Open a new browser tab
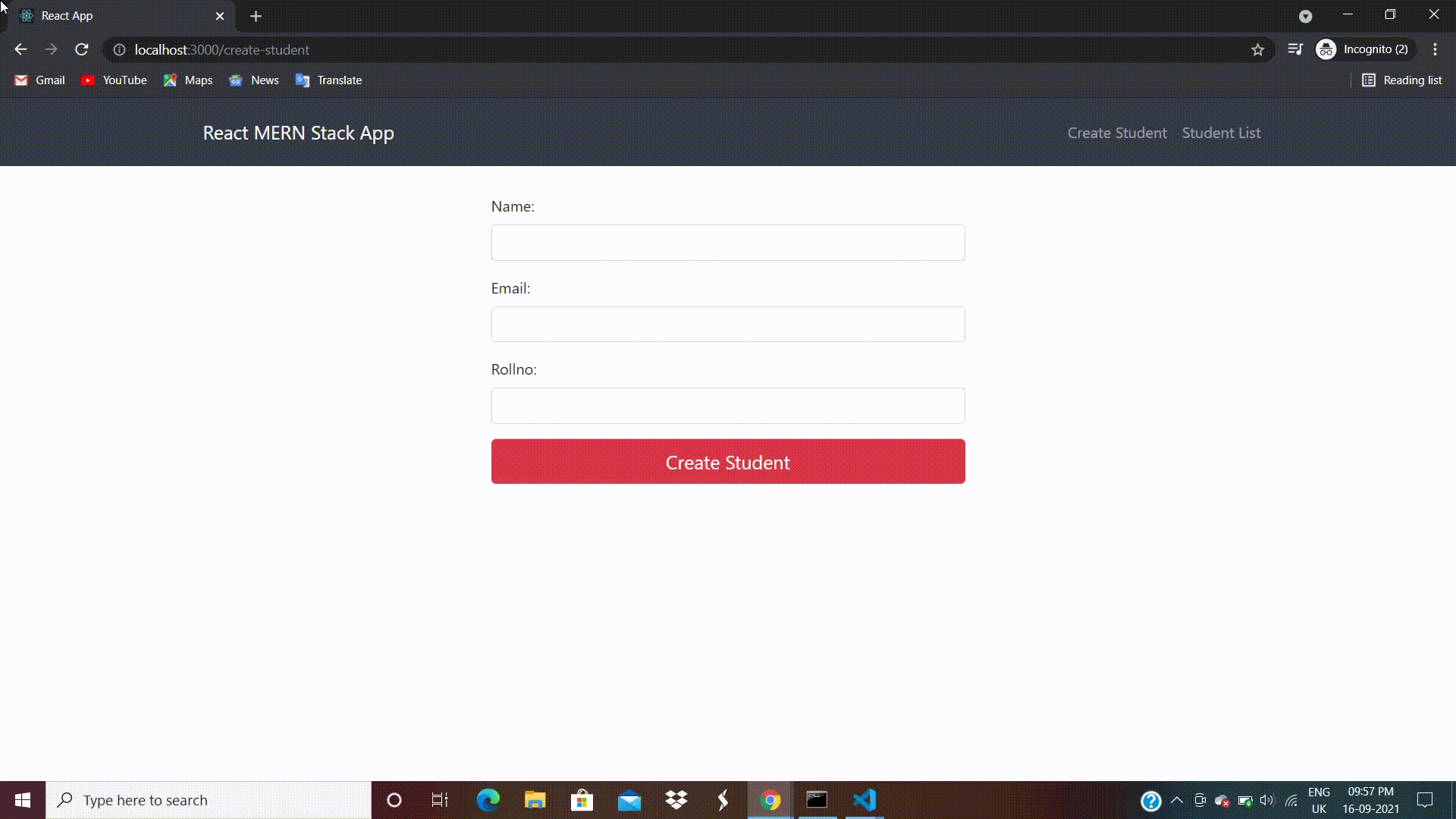The image size is (1456, 819). (x=256, y=16)
